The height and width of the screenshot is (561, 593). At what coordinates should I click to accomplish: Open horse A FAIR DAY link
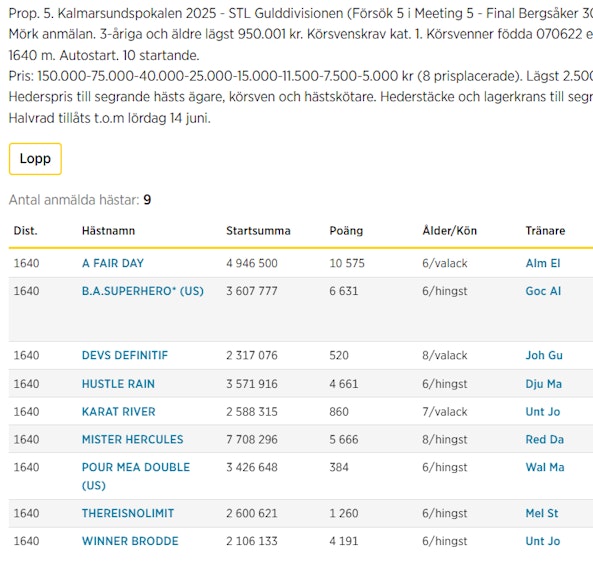[113, 263]
